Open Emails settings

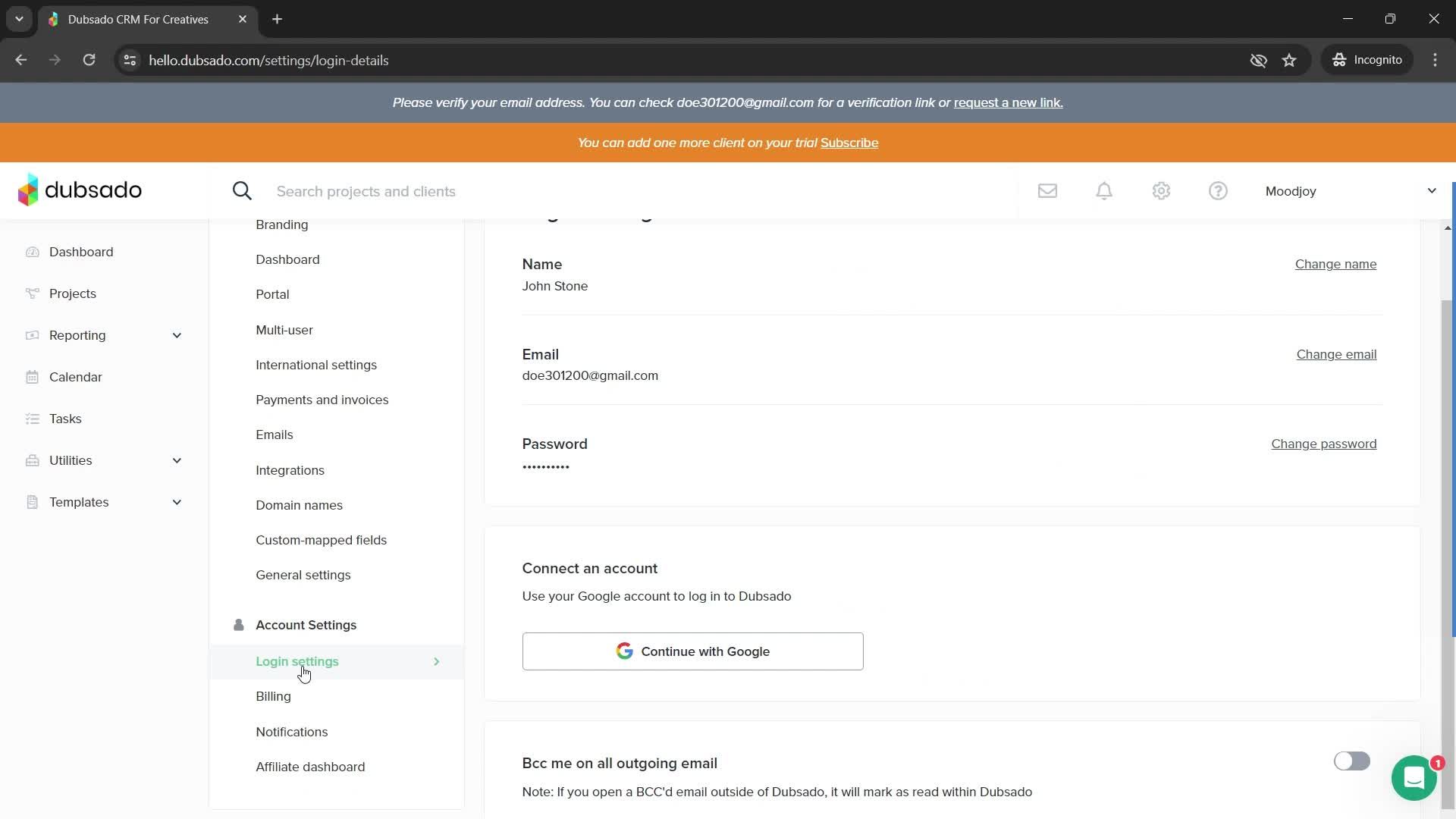click(275, 435)
